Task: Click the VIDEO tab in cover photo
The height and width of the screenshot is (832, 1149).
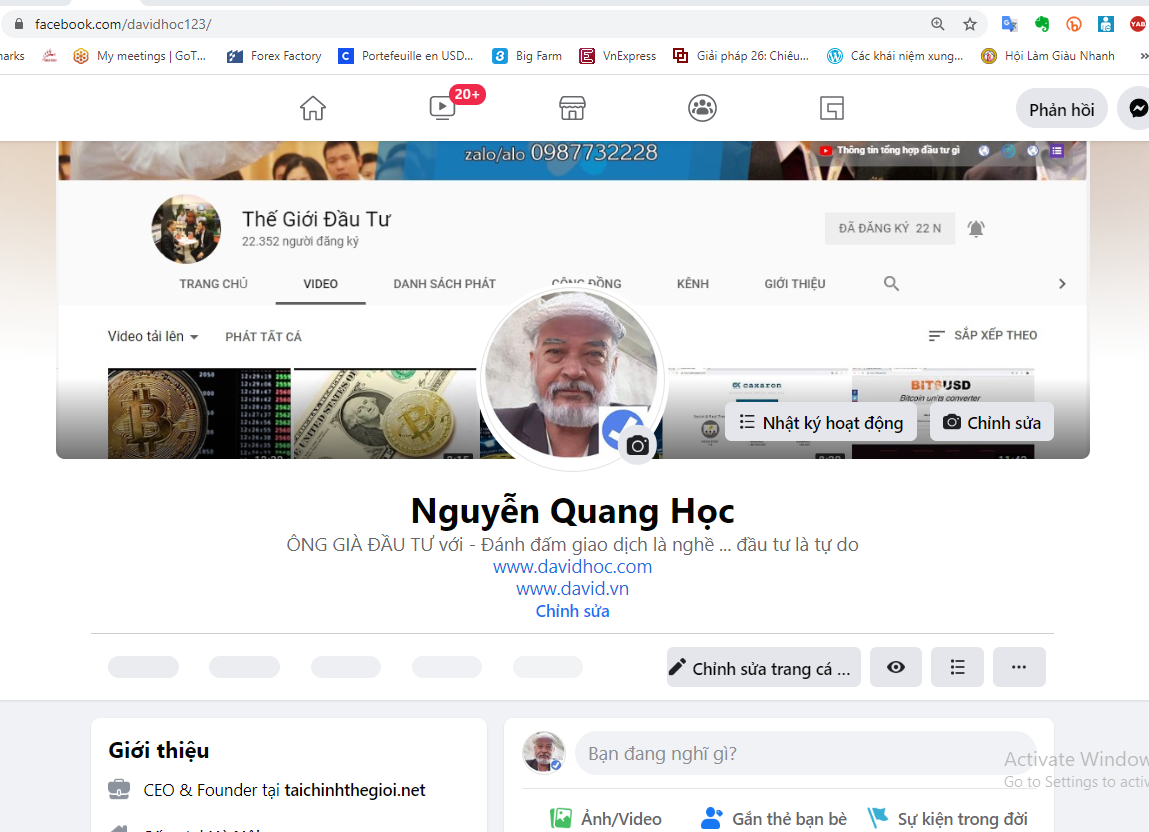Action: click(320, 284)
